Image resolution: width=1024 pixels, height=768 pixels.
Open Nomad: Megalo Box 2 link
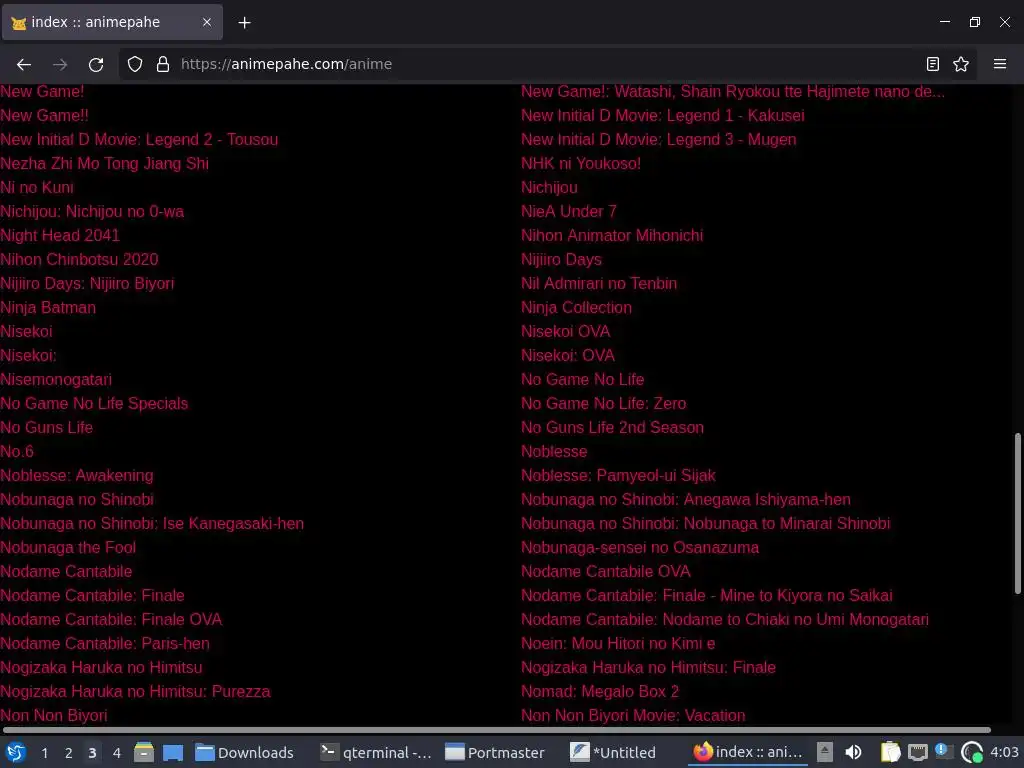tap(600, 692)
